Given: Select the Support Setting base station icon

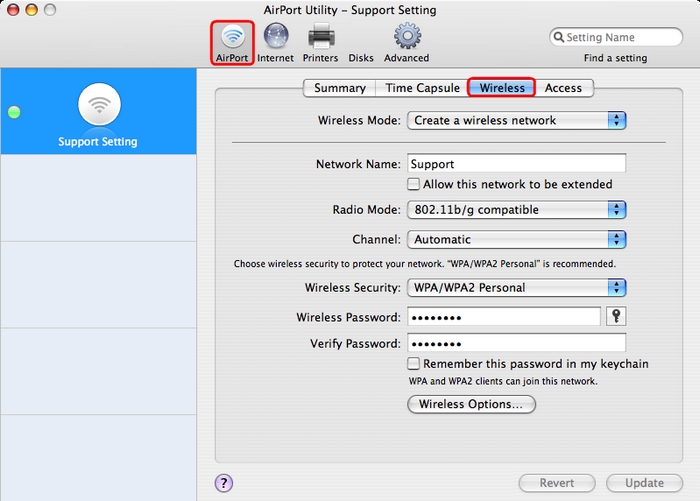Looking at the screenshot, I should click(x=99, y=104).
